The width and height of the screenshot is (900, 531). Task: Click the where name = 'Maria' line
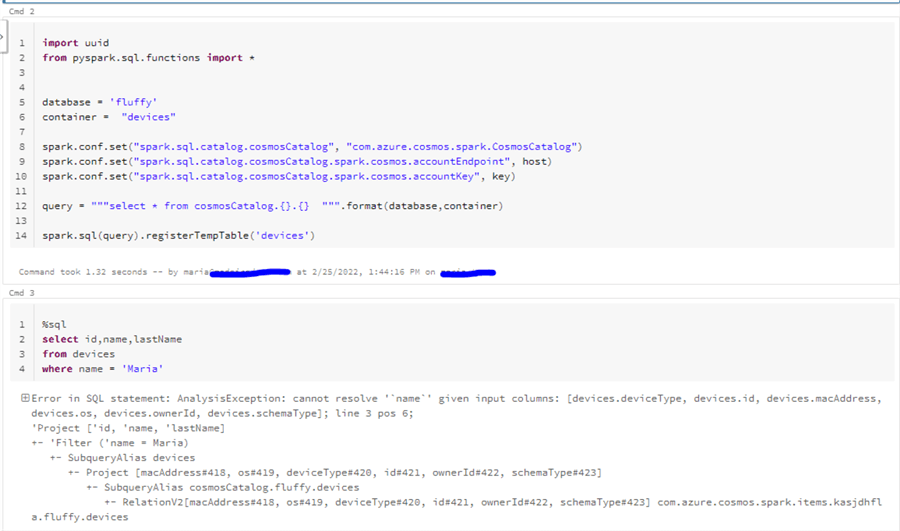pyautogui.click(x=103, y=369)
